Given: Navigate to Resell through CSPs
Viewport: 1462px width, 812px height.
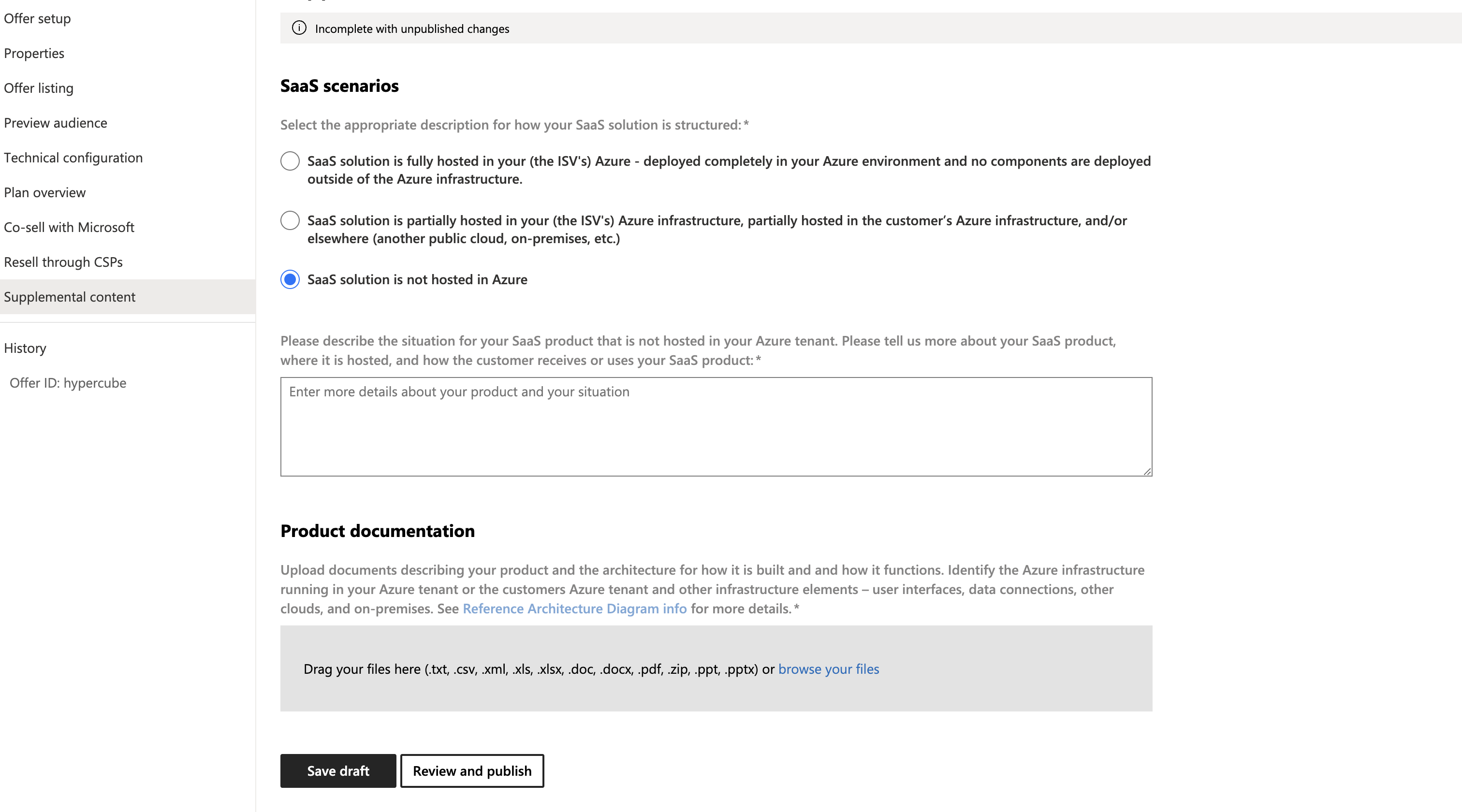Looking at the screenshot, I should click(63, 262).
